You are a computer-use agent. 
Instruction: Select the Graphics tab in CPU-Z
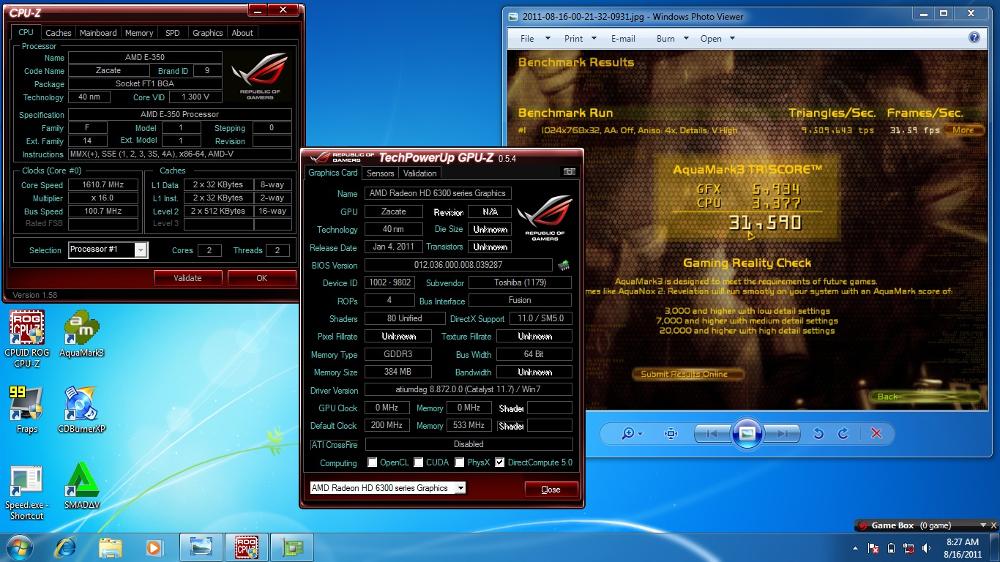(208, 33)
